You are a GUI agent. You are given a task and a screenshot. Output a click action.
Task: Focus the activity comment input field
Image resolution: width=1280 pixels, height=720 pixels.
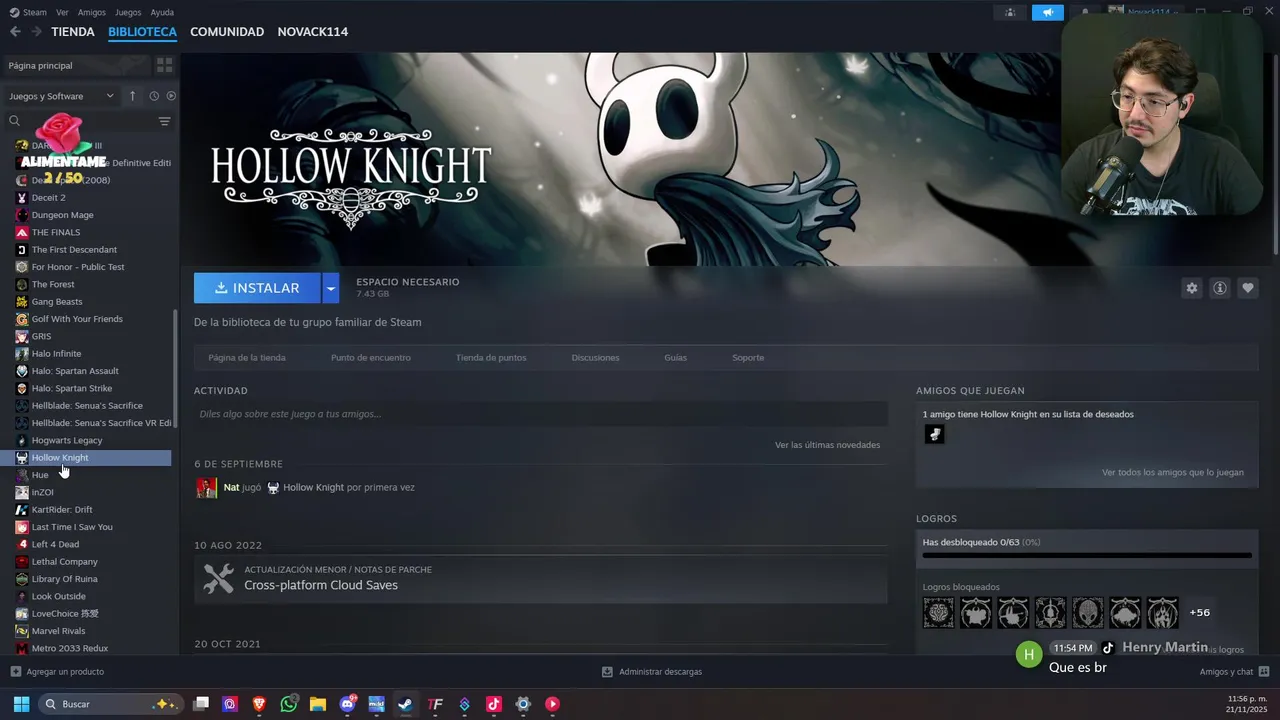541,414
